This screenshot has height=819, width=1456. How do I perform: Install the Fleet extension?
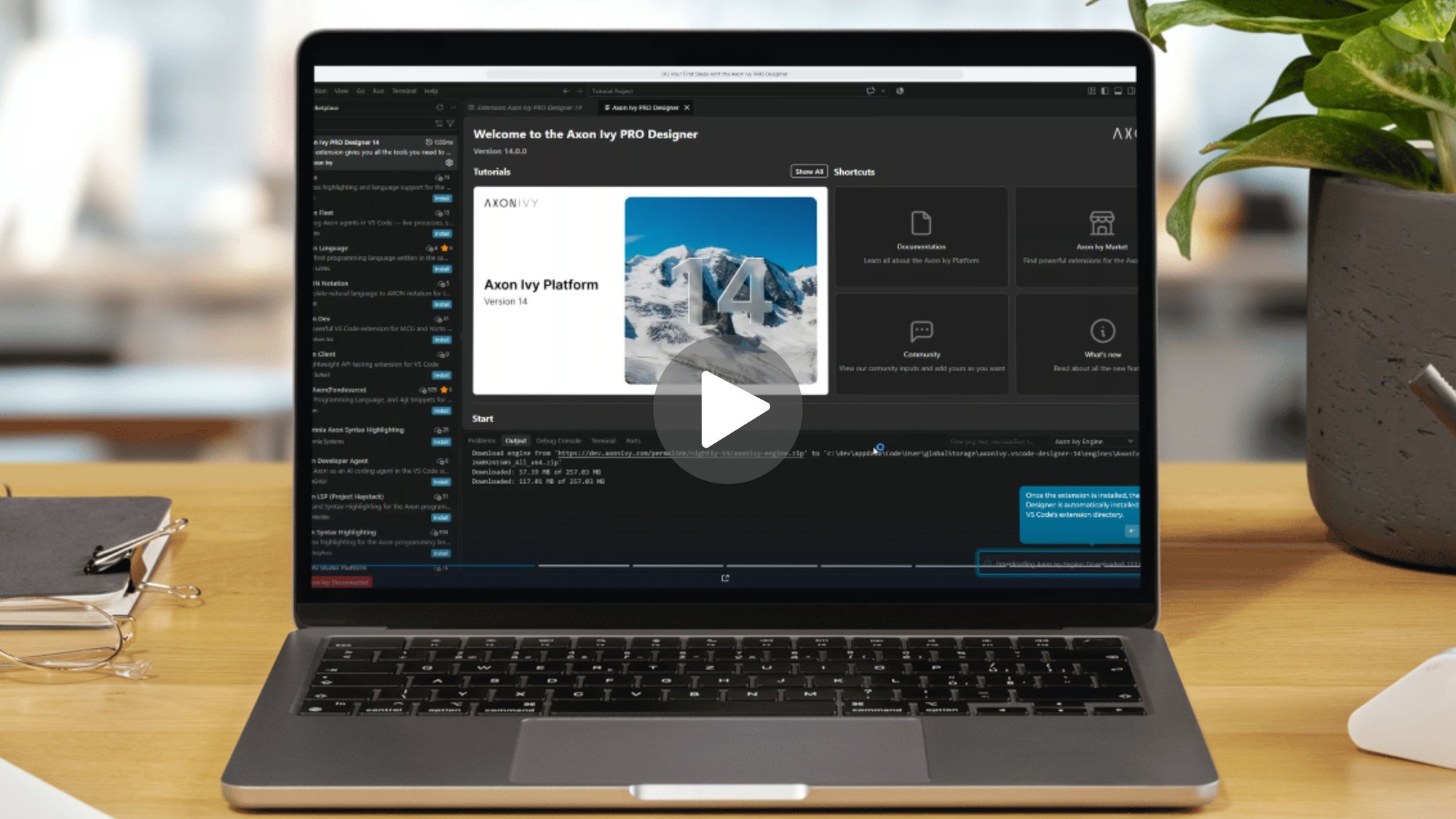(442, 234)
